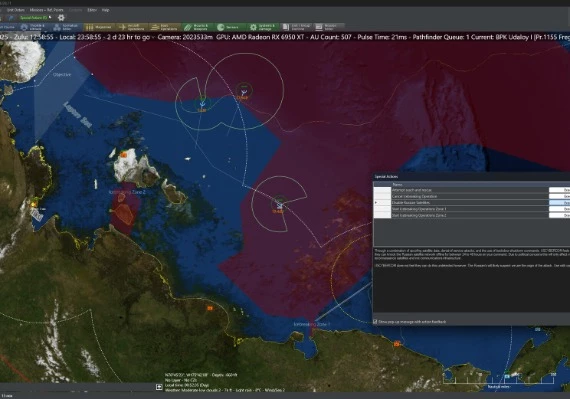570x399 pixels.
Task: Select the yellow-highlighted unit on the western coast
Action: (34, 204)
